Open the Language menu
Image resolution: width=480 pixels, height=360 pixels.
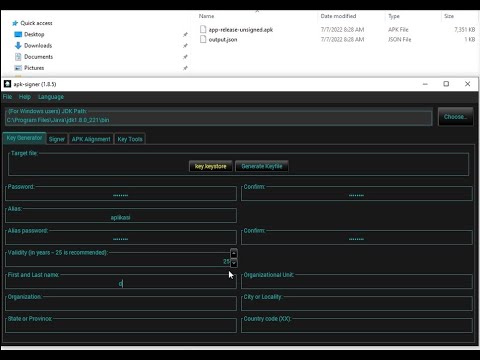[x=51, y=97]
